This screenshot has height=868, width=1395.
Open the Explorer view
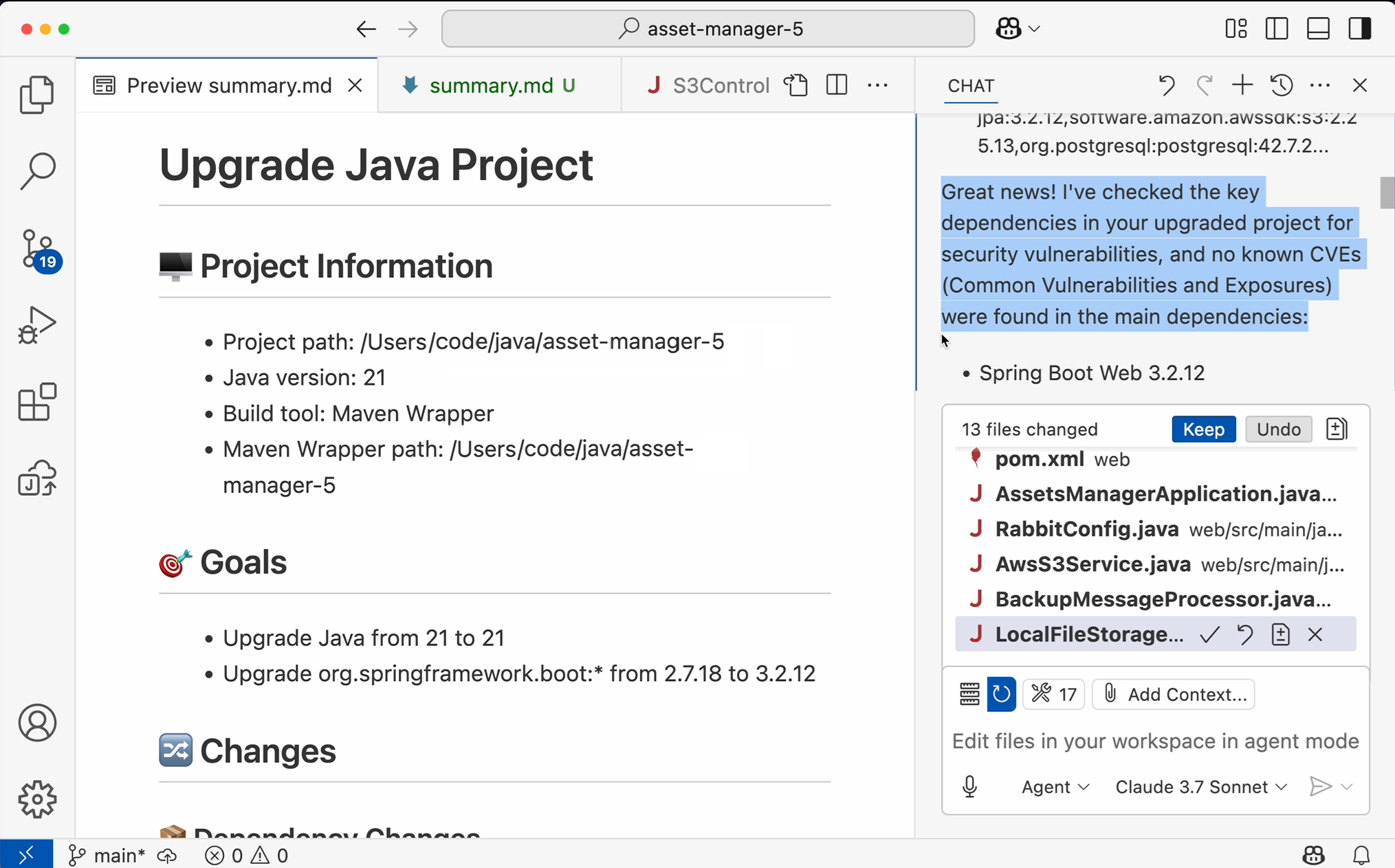[36, 94]
